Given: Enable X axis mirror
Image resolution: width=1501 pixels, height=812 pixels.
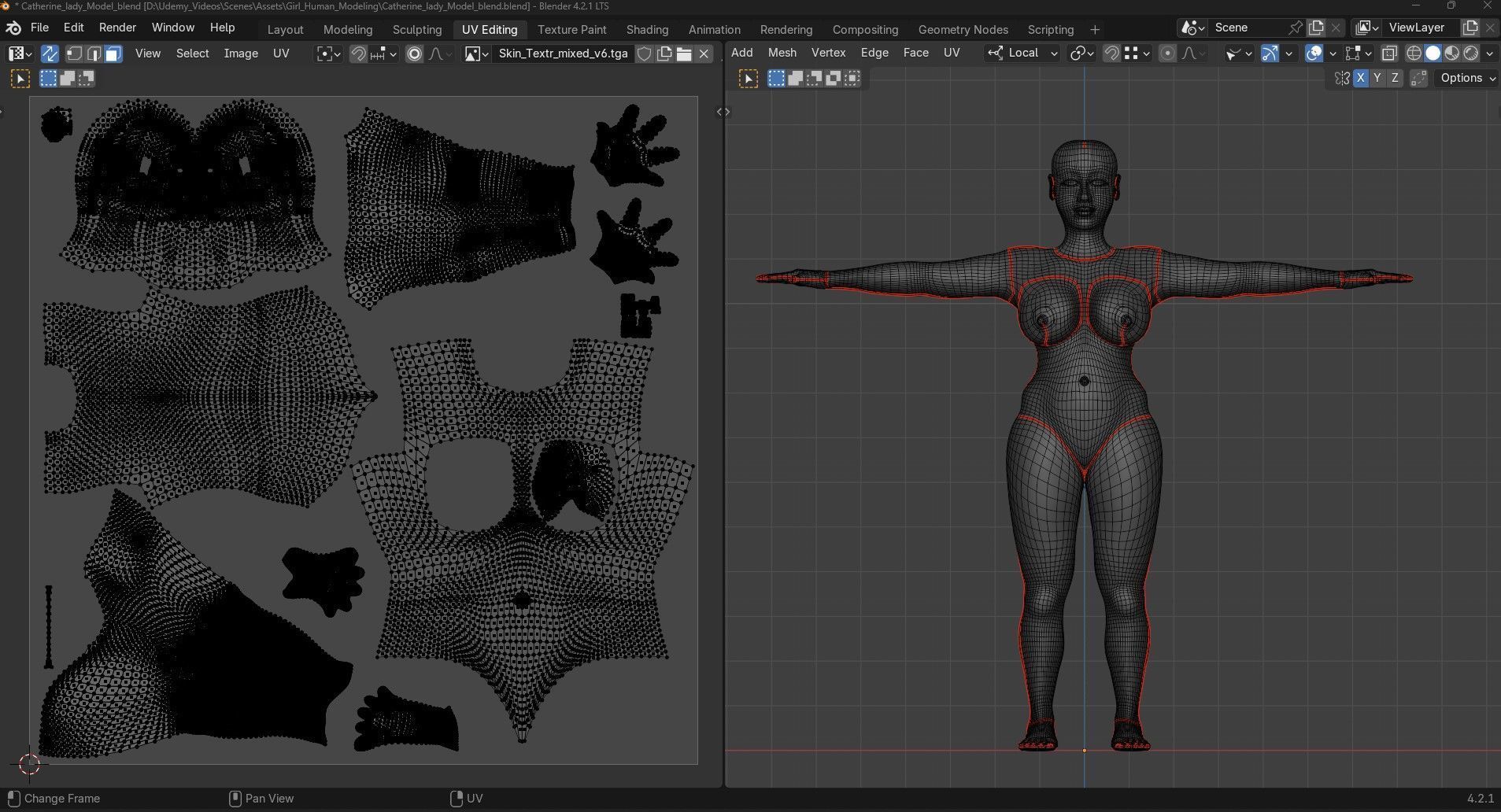Looking at the screenshot, I should (x=1360, y=78).
